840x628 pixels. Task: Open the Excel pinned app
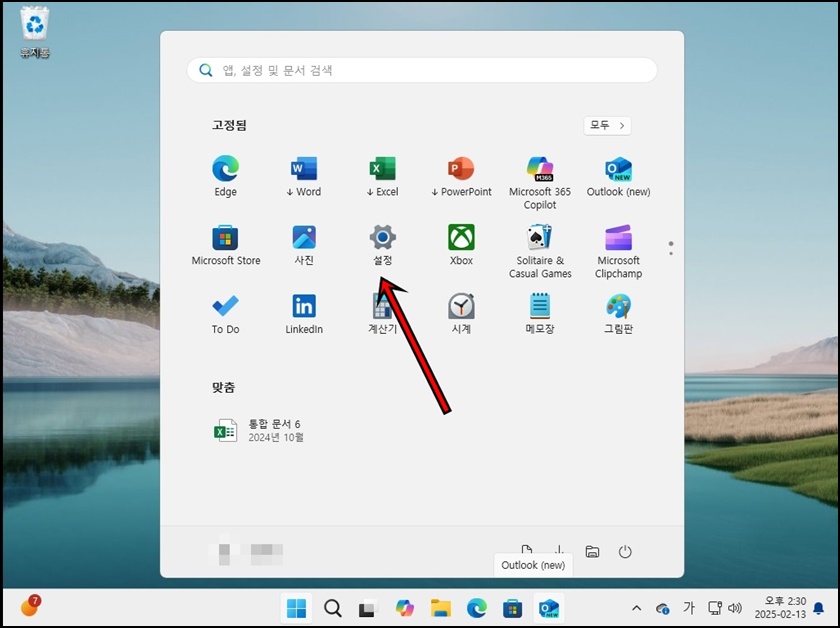coord(382,177)
